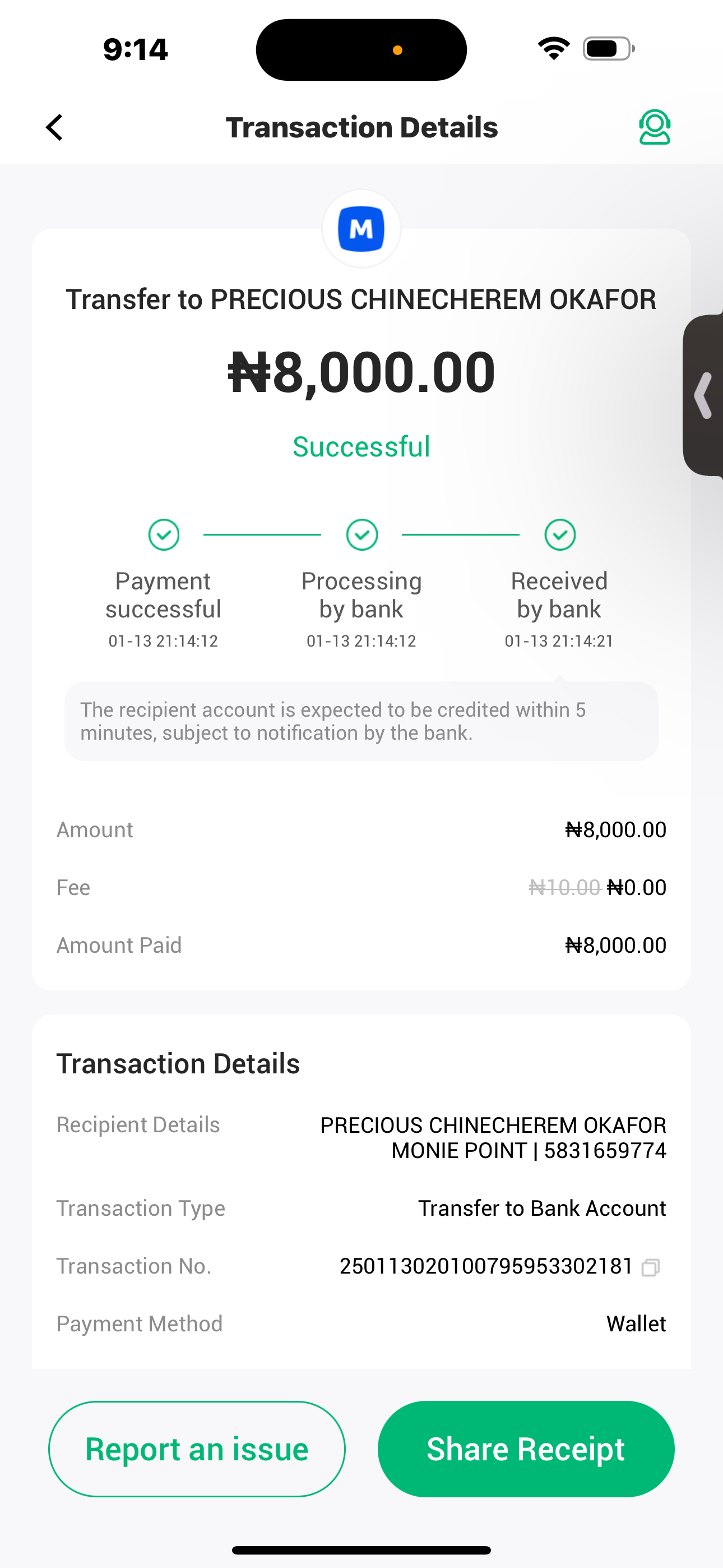Viewport: 723px width, 1568px height.
Task: Tap the Successful status text
Action: [x=361, y=447]
